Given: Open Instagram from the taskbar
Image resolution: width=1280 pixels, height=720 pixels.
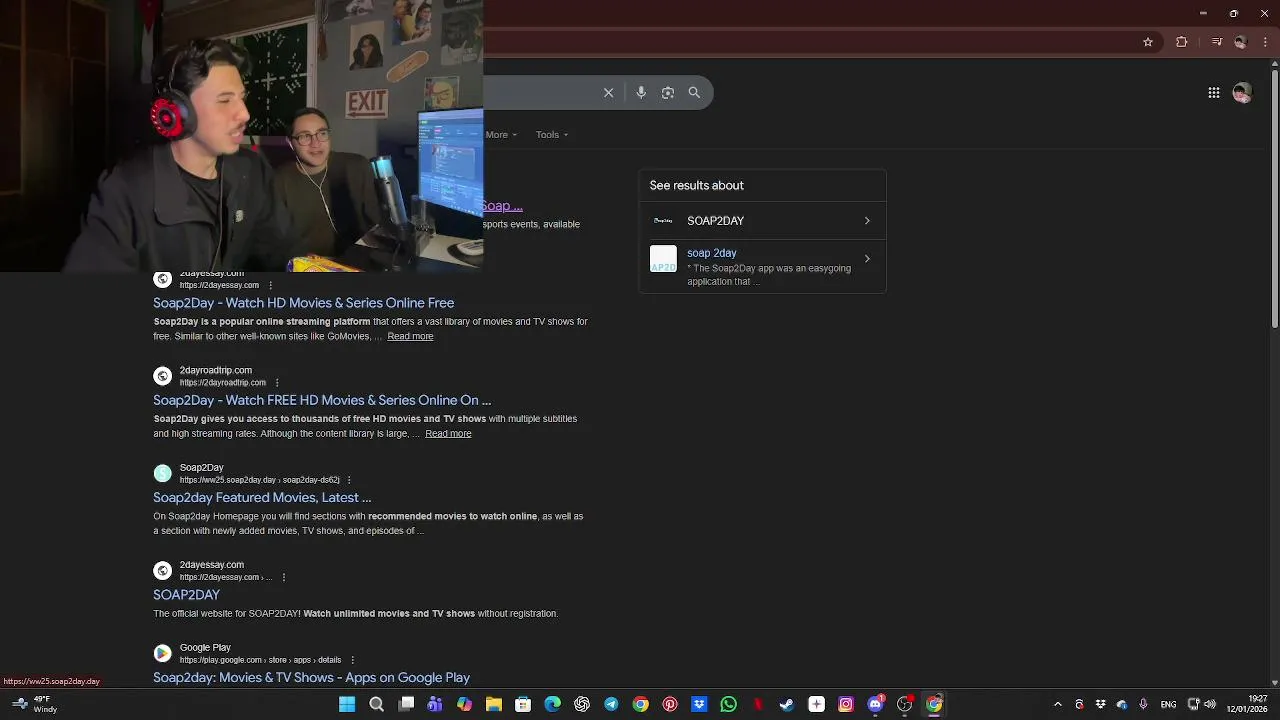Looking at the screenshot, I should [846, 704].
